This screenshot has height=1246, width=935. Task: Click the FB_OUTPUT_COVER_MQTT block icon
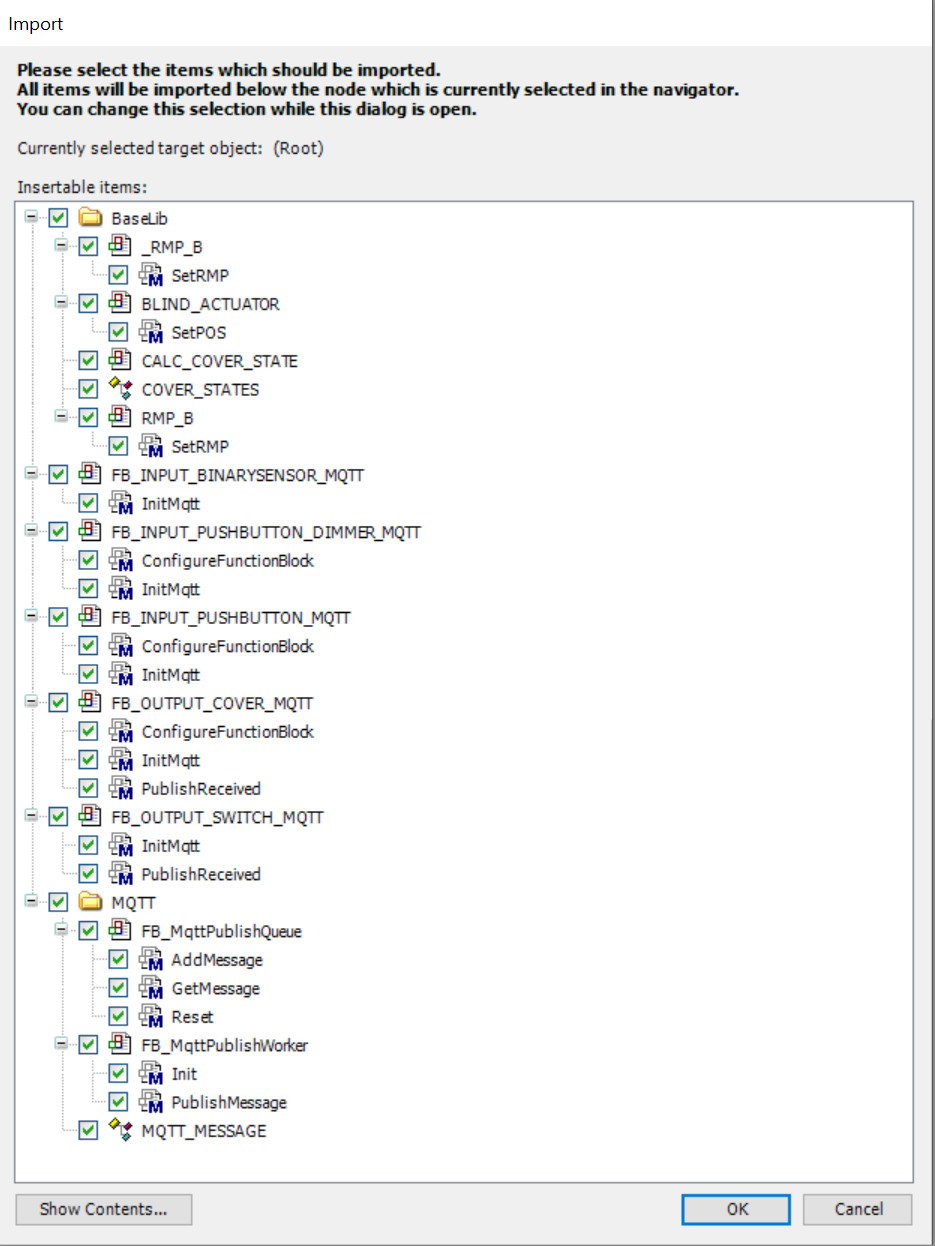click(x=90, y=703)
